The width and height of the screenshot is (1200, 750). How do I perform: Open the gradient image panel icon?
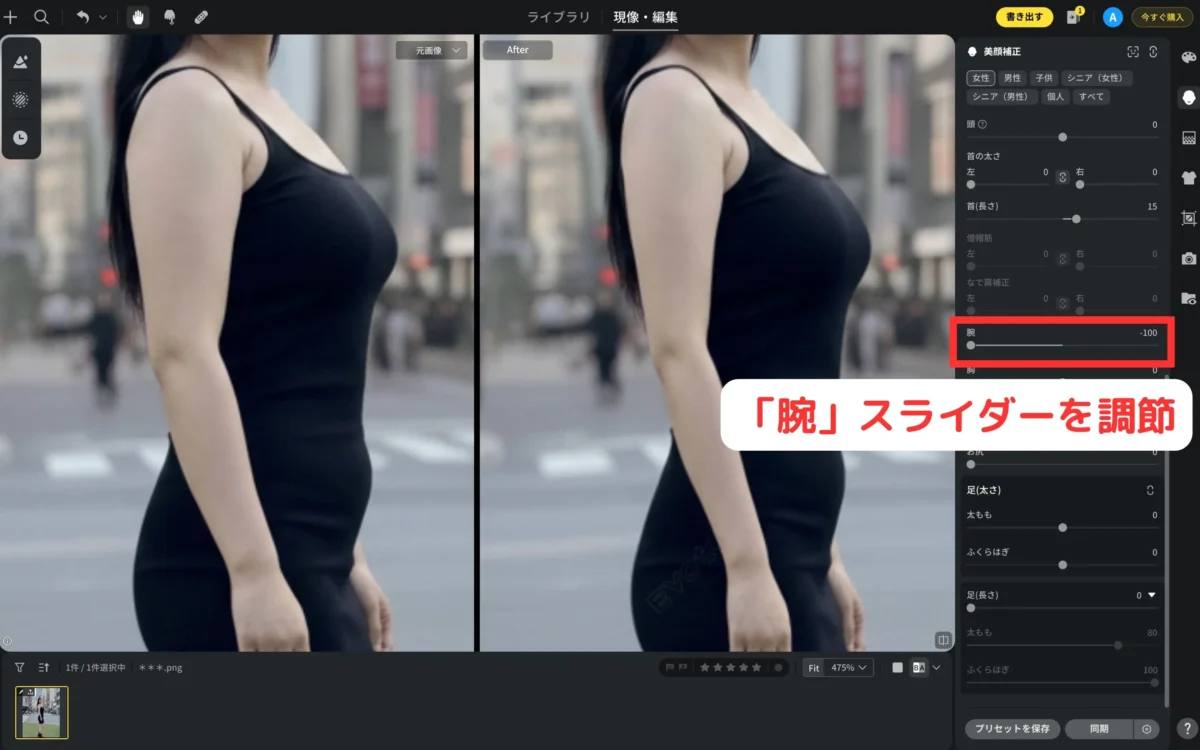tap(1188, 137)
